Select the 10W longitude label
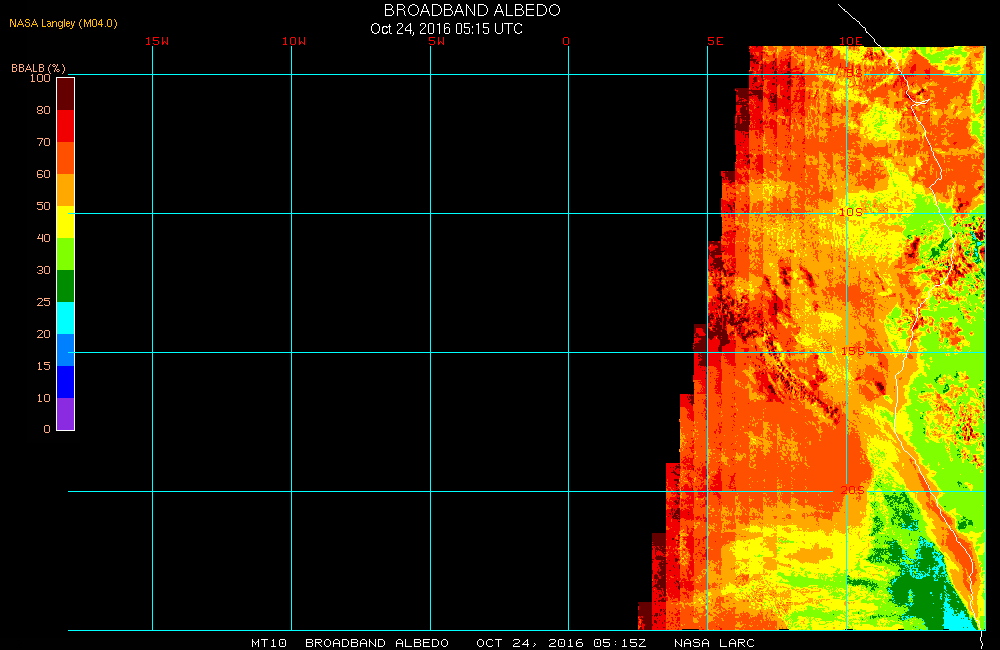 [x=294, y=41]
